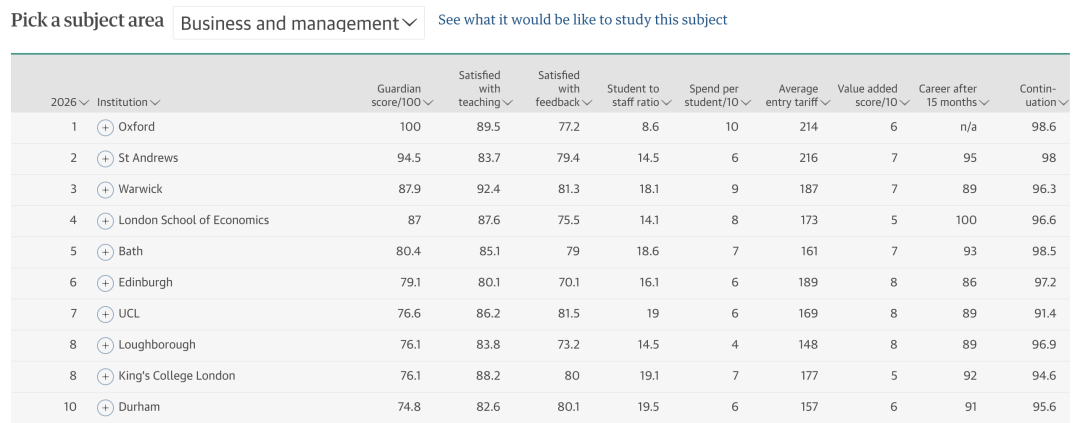Expand the Oxford row plus icon
The image size is (1080, 423).
coord(105,127)
